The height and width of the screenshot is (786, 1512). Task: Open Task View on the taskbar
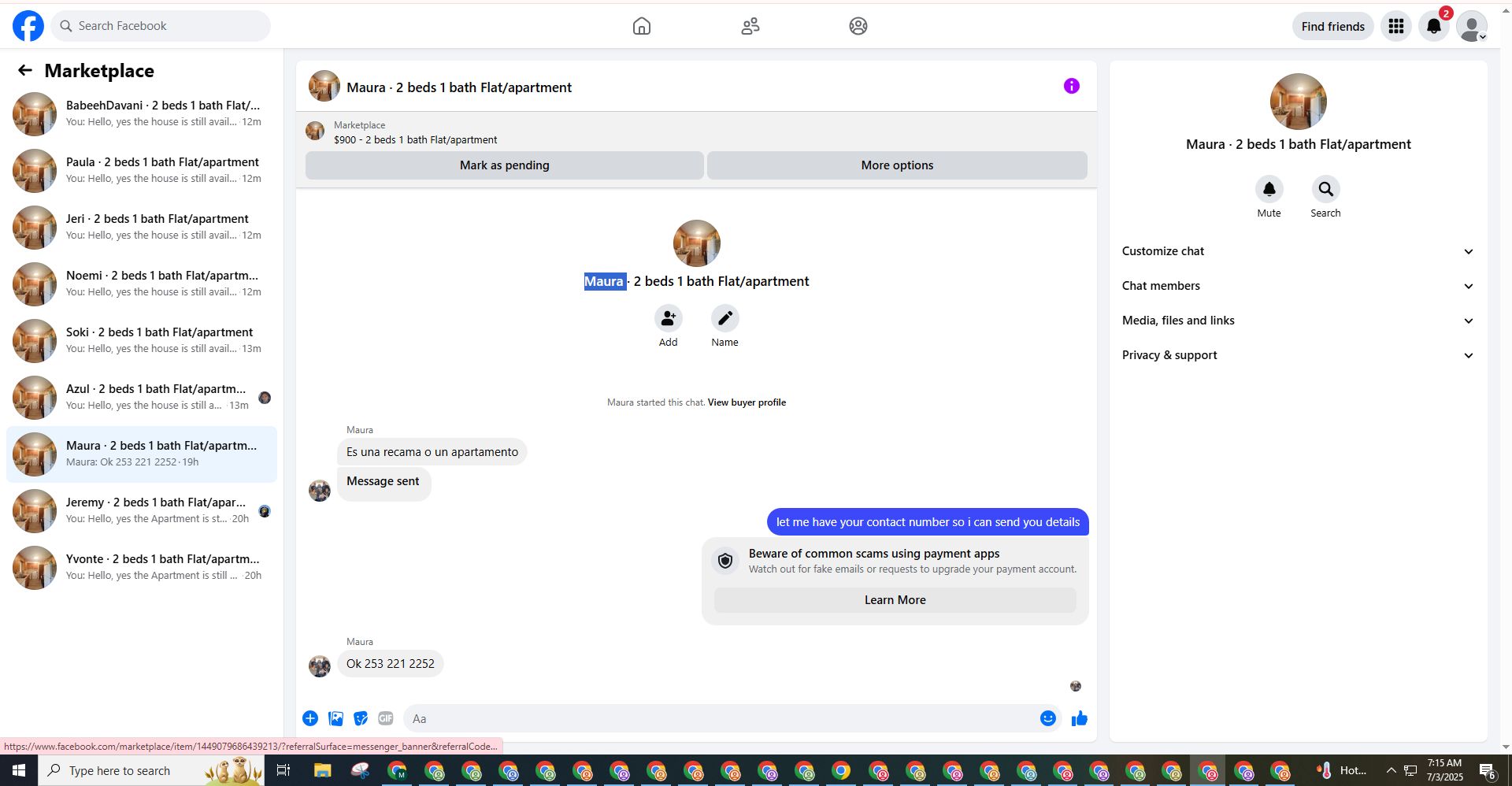point(283,770)
